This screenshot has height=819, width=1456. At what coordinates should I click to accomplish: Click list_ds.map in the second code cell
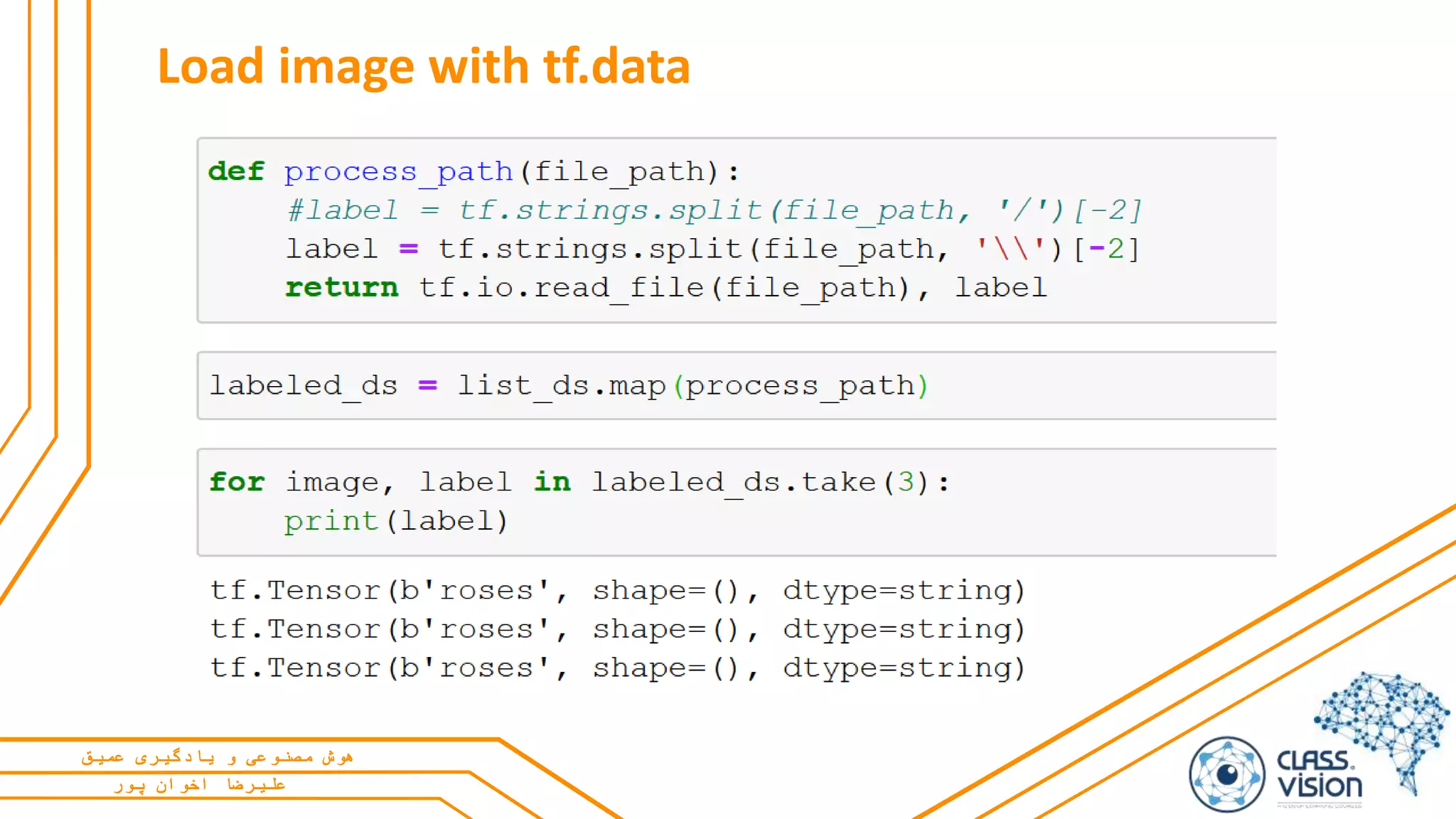point(562,385)
